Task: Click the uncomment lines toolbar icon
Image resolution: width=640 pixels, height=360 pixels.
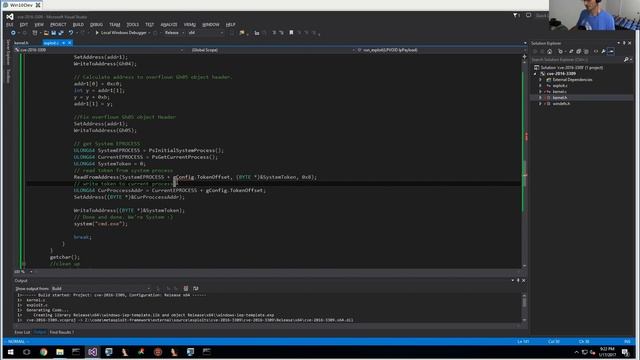Action: coord(282,33)
